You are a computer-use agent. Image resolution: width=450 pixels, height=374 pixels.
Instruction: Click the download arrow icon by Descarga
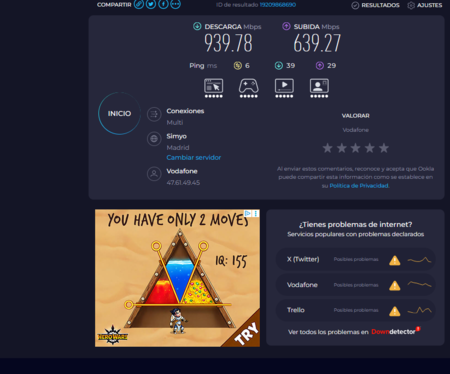coord(197,26)
